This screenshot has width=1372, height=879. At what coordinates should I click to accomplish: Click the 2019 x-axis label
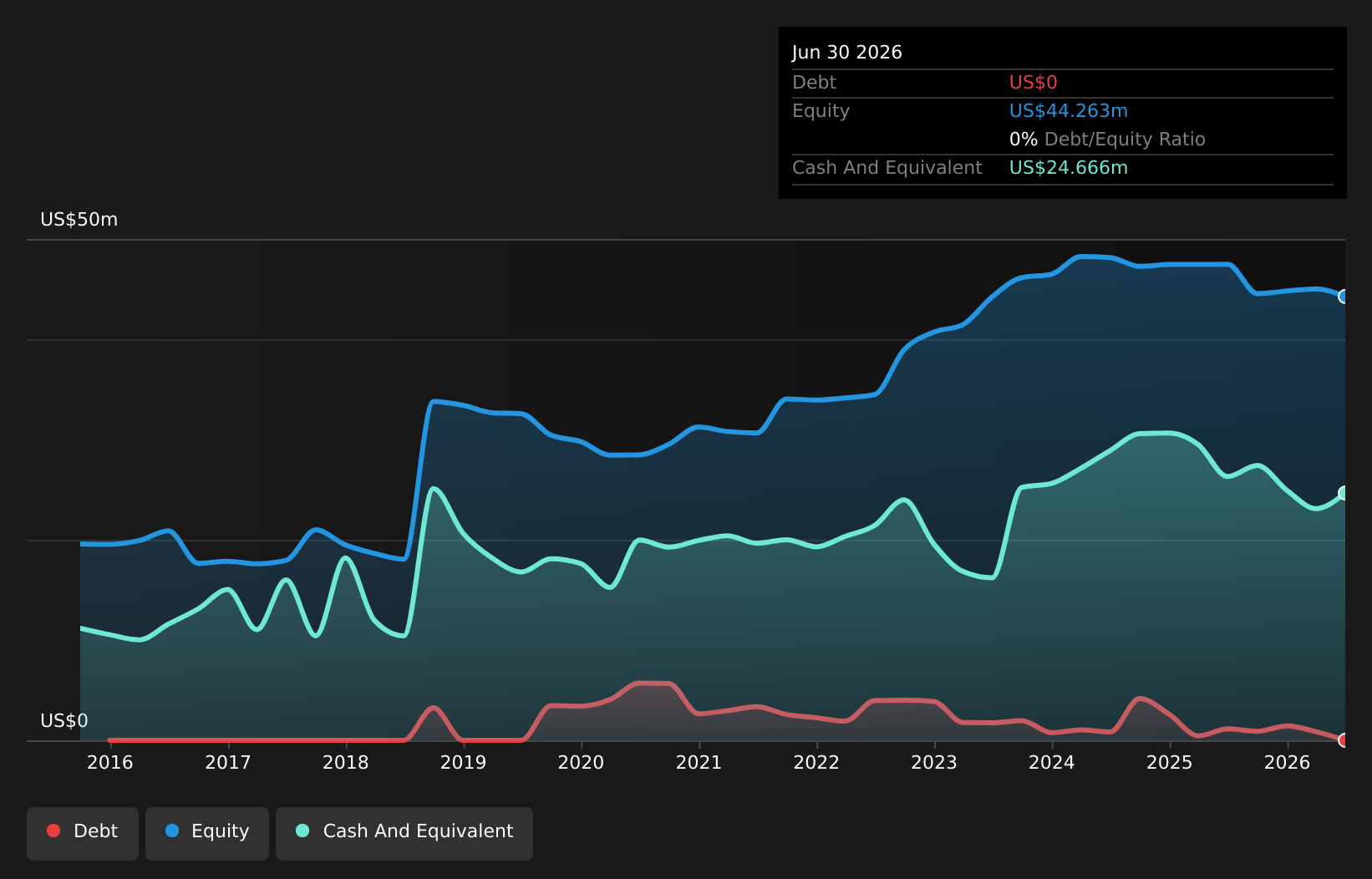point(464,763)
